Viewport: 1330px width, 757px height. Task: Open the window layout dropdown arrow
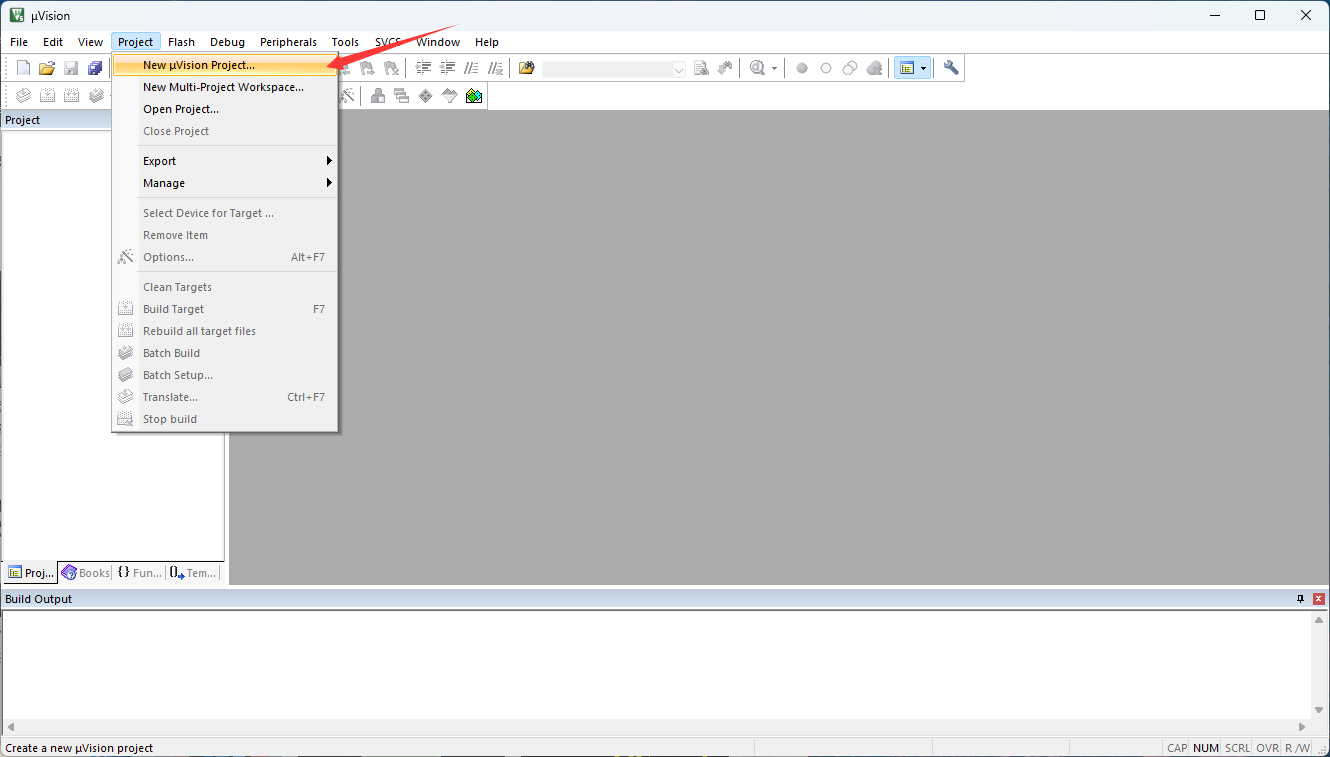point(924,68)
